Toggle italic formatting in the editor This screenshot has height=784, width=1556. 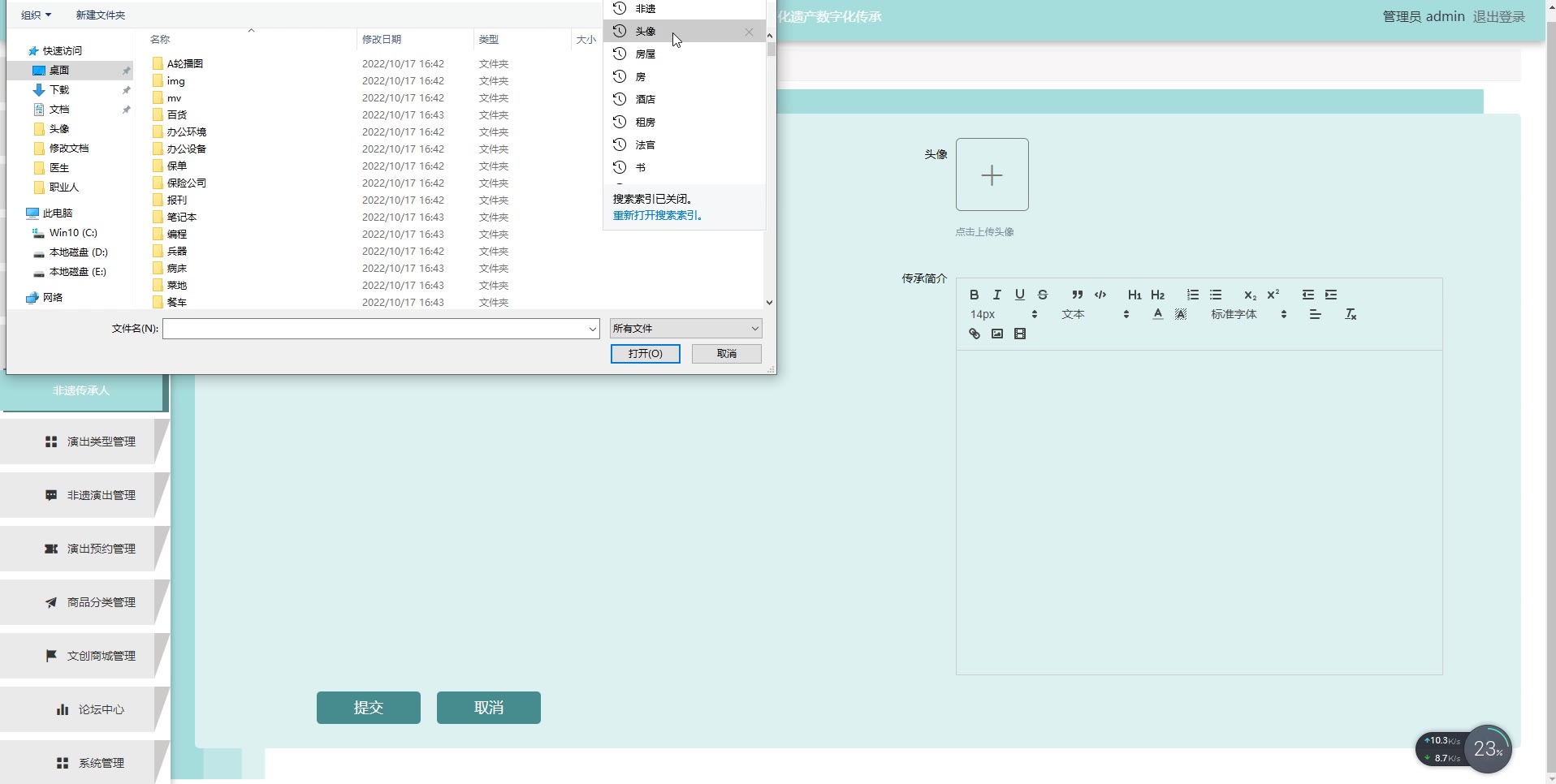(996, 295)
